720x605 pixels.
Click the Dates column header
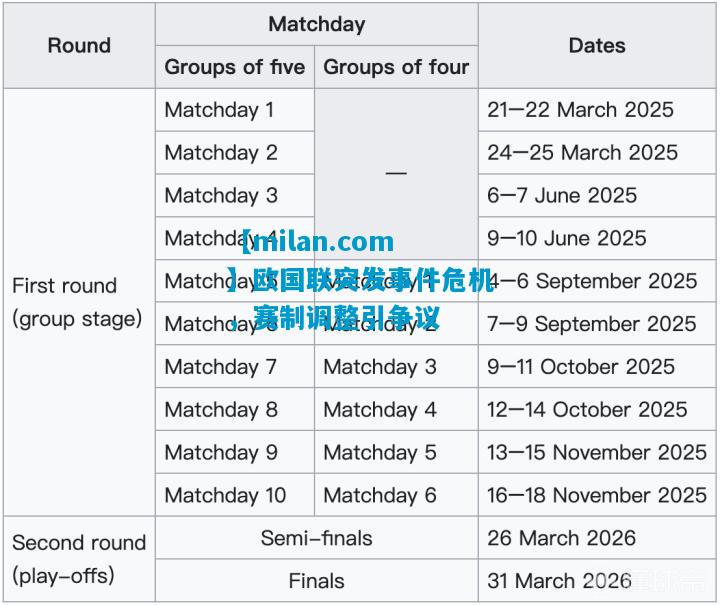click(x=597, y=45)
